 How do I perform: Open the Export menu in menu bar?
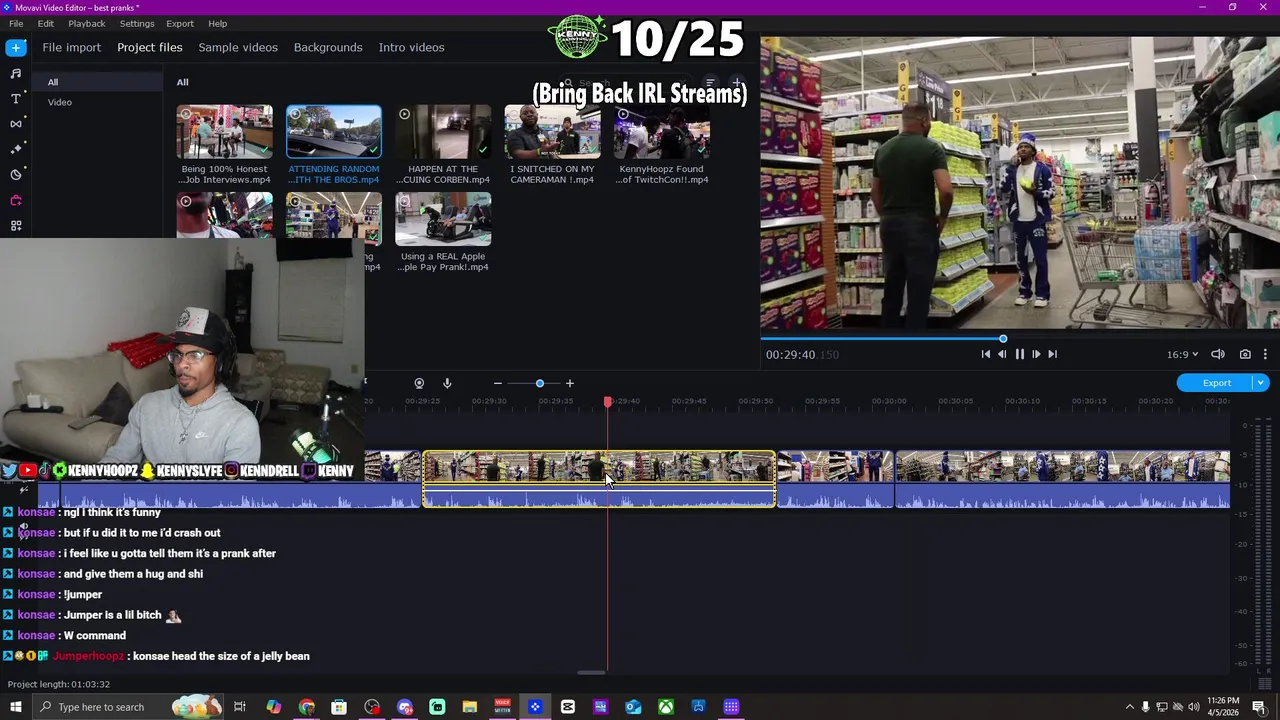click(180, 23)
